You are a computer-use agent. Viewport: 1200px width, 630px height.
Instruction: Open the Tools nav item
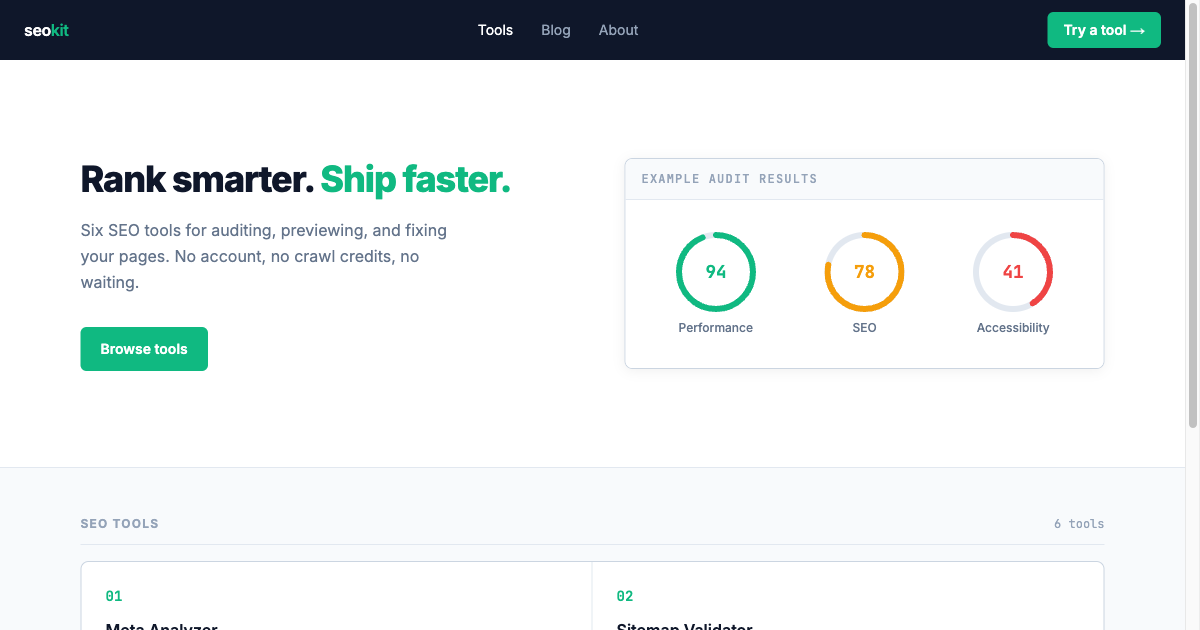tap(495, 30)
